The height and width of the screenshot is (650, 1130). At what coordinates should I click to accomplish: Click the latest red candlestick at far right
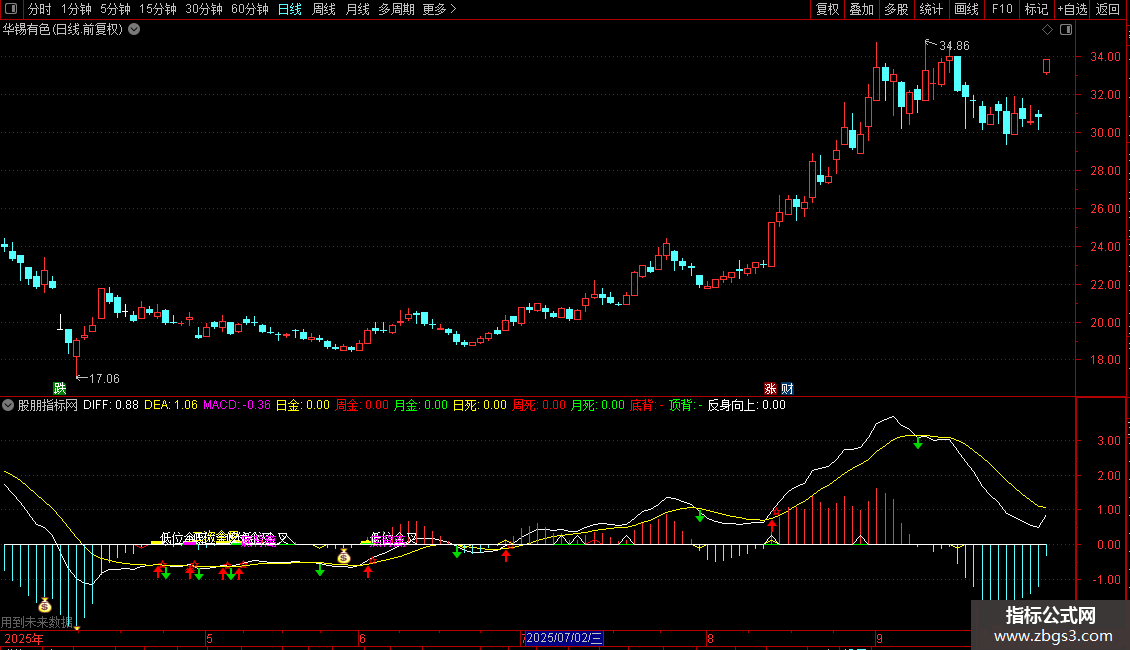point(1046,66)
